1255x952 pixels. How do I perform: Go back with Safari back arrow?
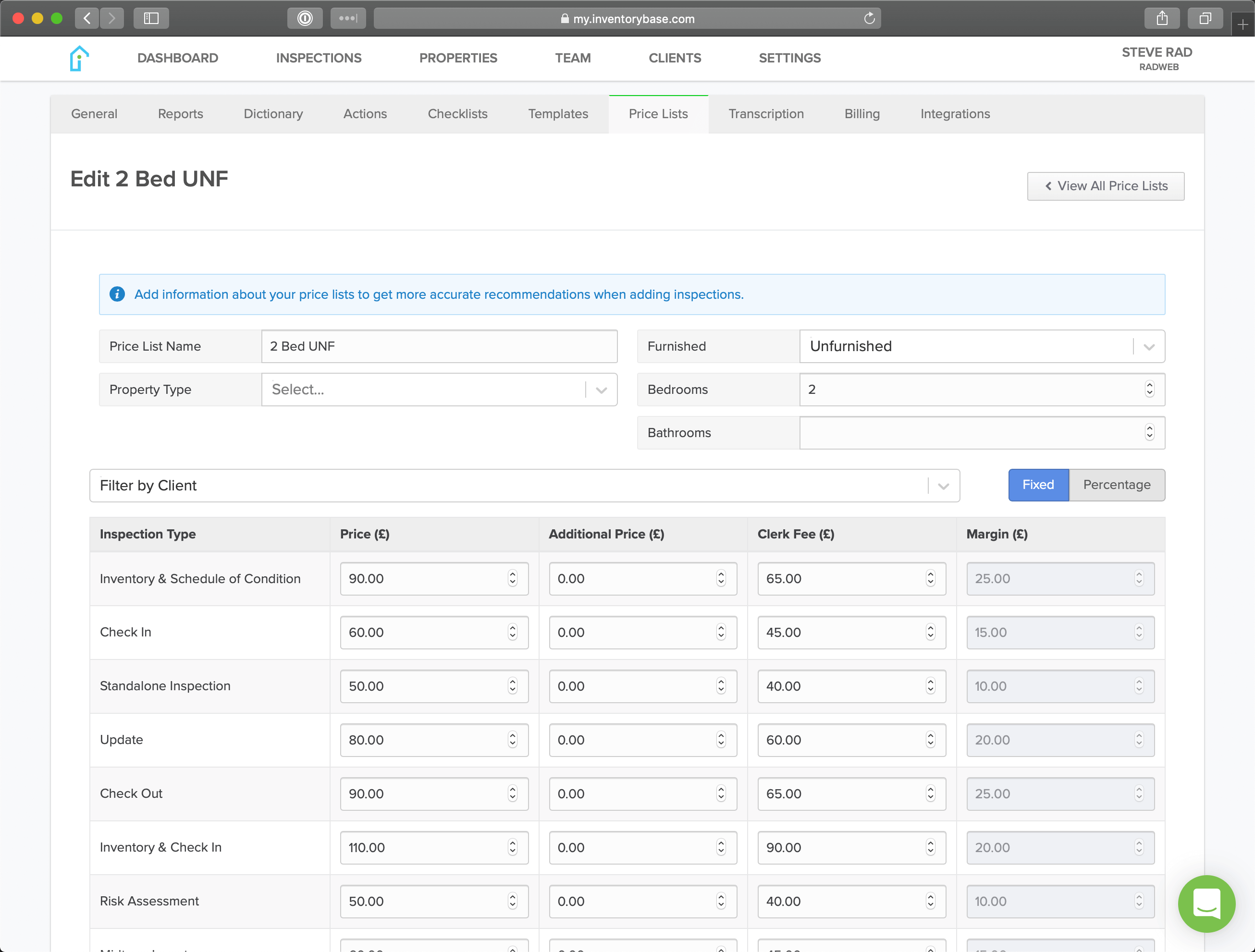click(87, 18)
